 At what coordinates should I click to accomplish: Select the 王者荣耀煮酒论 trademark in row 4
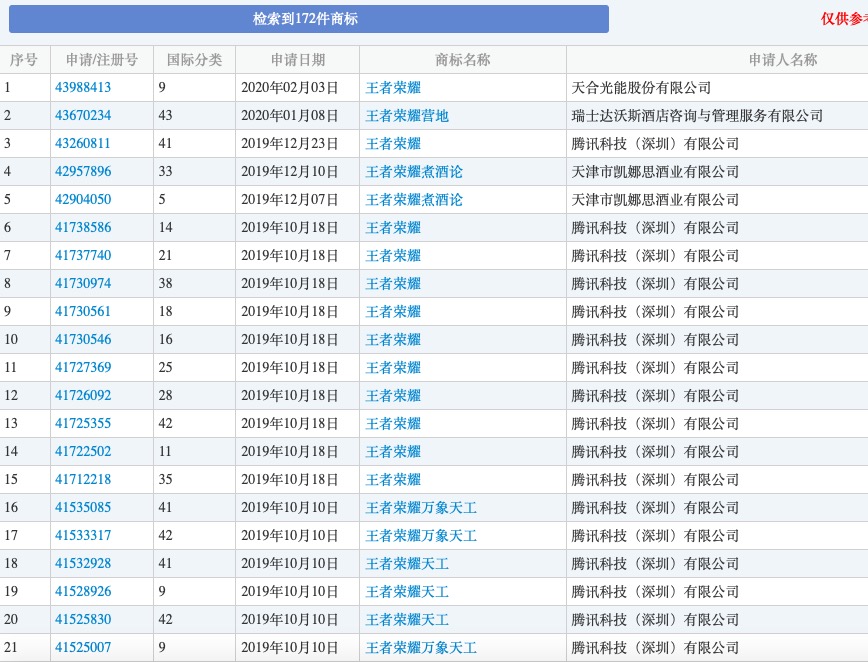click(x=414, y=172)
